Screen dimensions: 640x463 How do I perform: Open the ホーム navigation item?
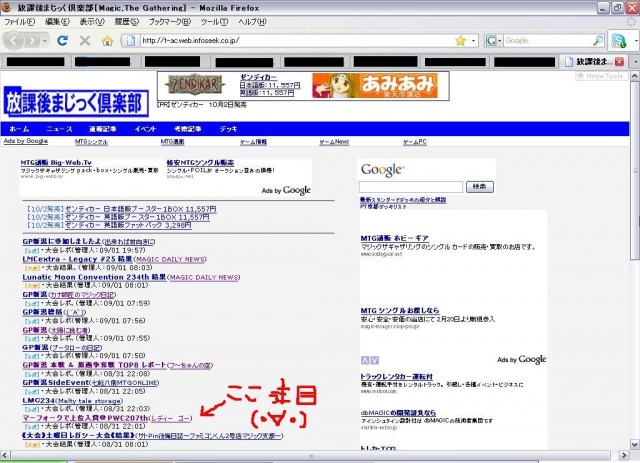[19, 129]
